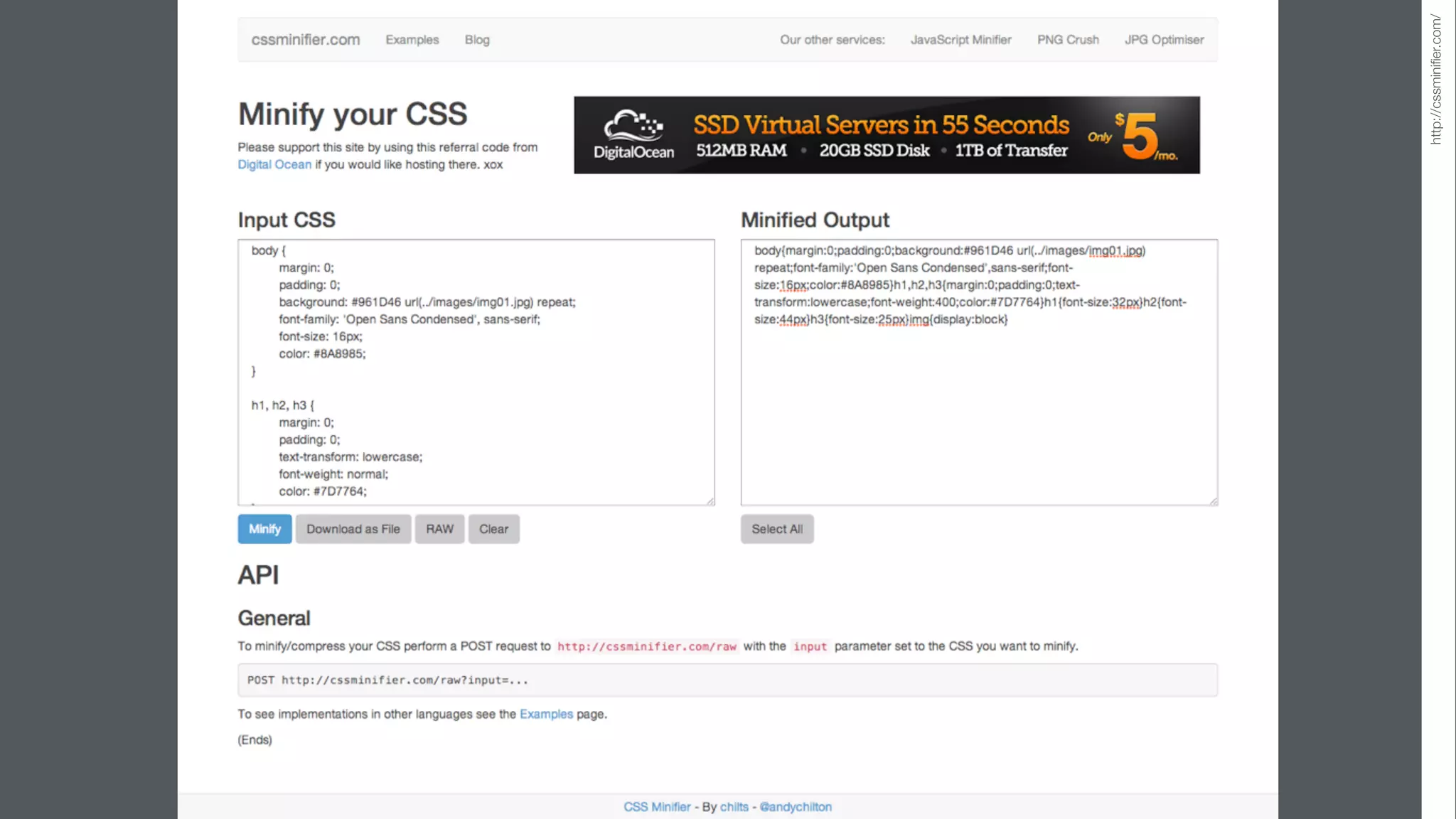Go to JavaScript Minifier service
Viewport: 1456px width, 819px height.
(x=960, y=40)
